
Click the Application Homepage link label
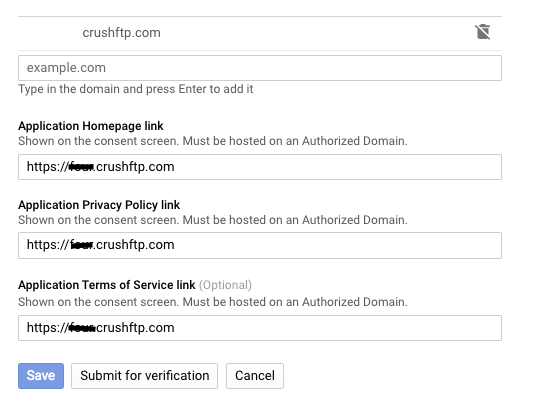(x=91, y=126)
